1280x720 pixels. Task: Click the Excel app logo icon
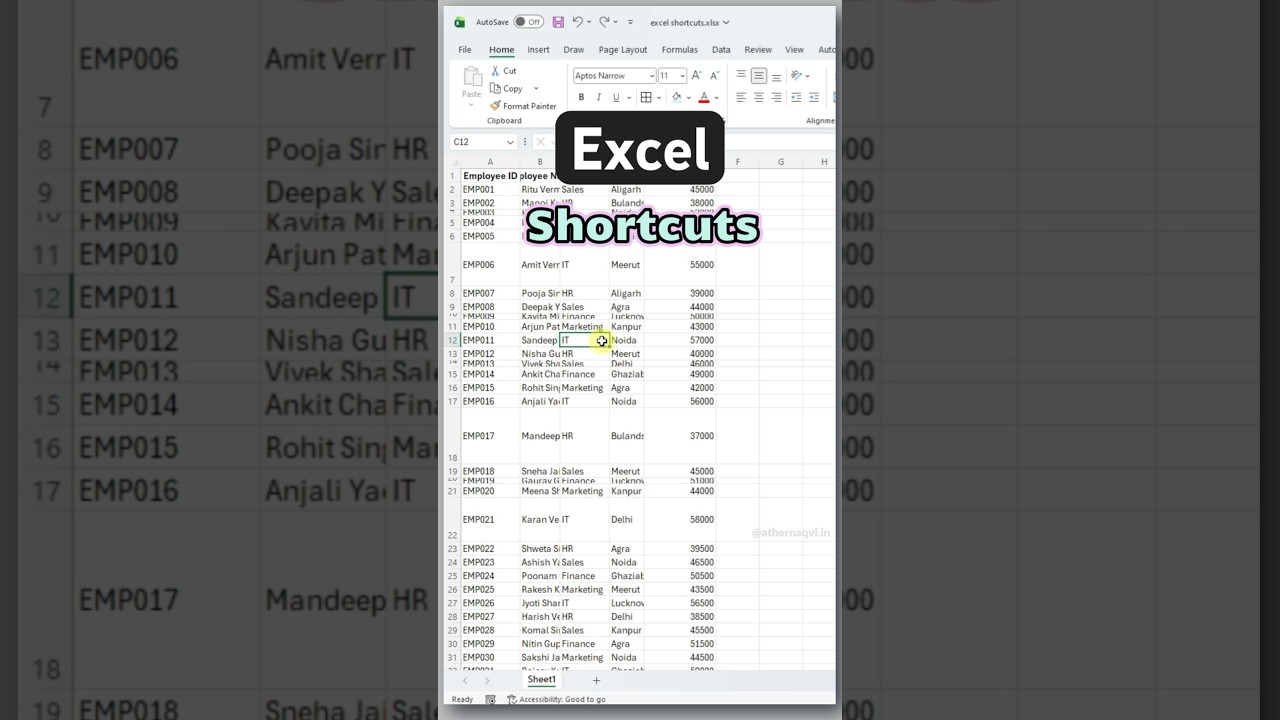click(x=459, y=22)
